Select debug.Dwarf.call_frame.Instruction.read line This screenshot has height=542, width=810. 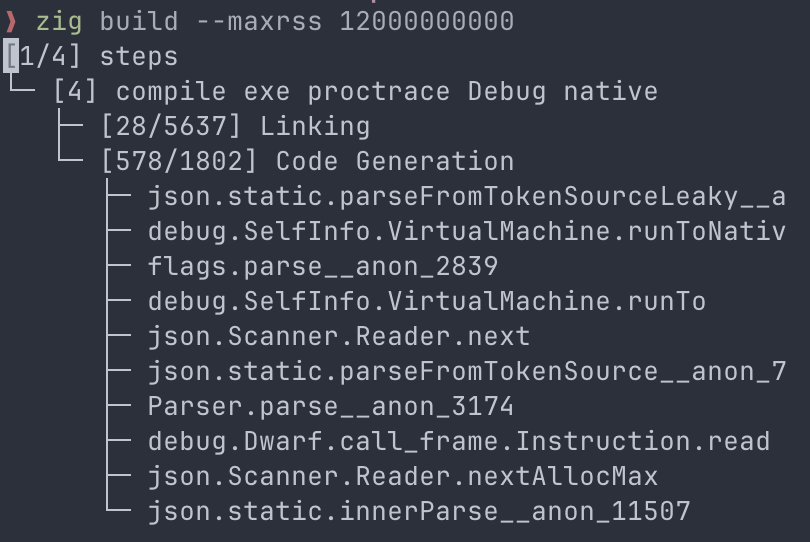pyautogui.click(x=458, y=441)
